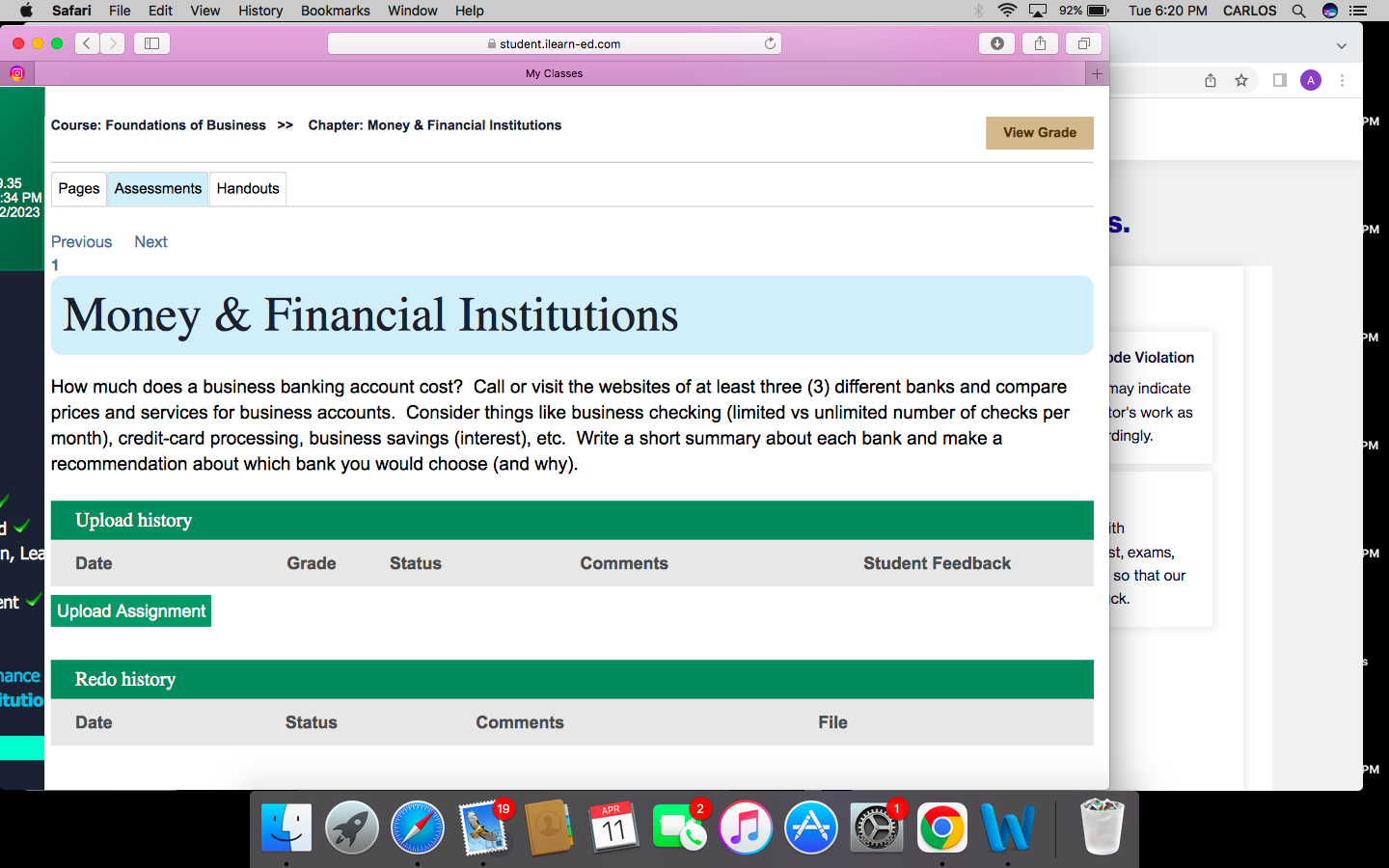This screenshot has height=868, width=1389.
Task: Click the Redo history section header
Action: [572, 680]
